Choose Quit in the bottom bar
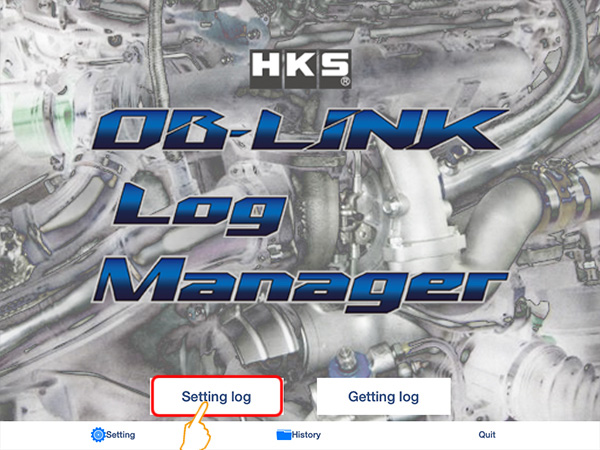The height and width of the screenshot is (450, 600). click(487, 435)
